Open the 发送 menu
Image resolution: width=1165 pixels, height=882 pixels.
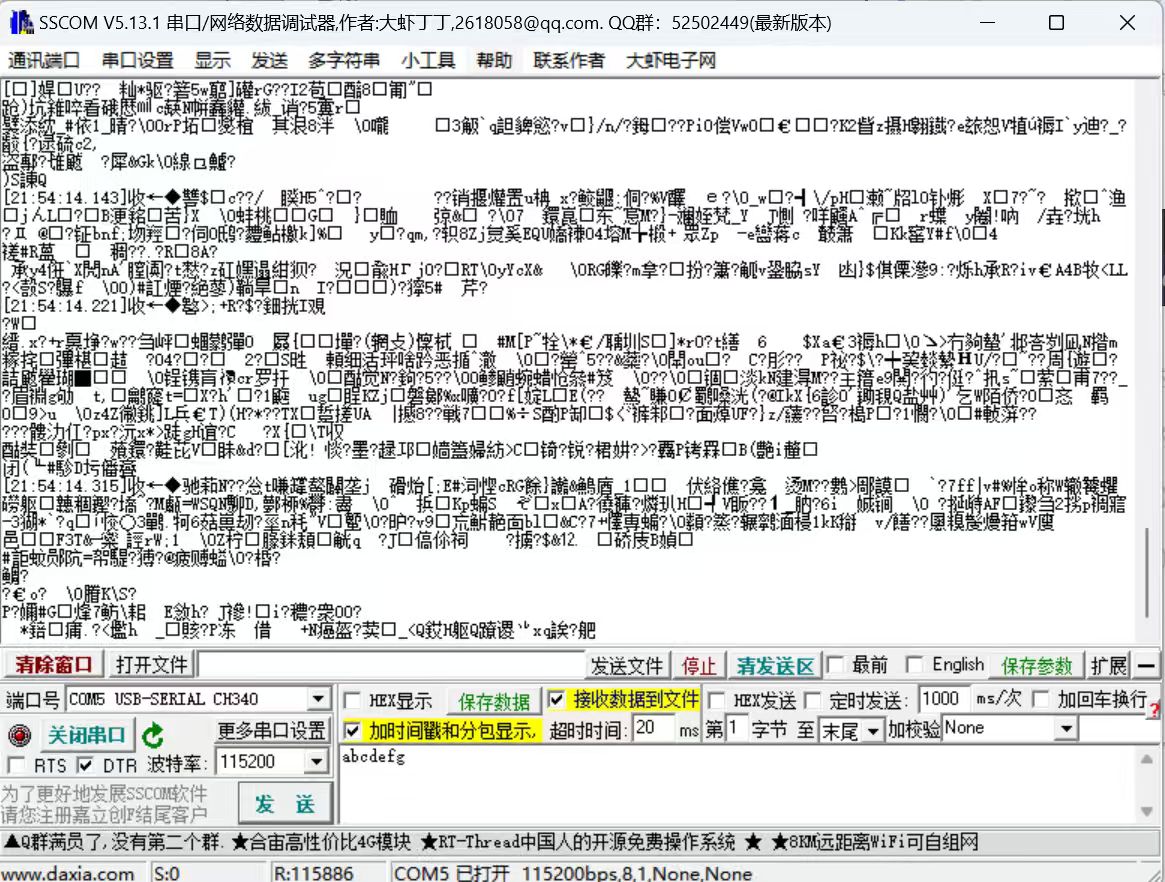[x=269, y=60]
